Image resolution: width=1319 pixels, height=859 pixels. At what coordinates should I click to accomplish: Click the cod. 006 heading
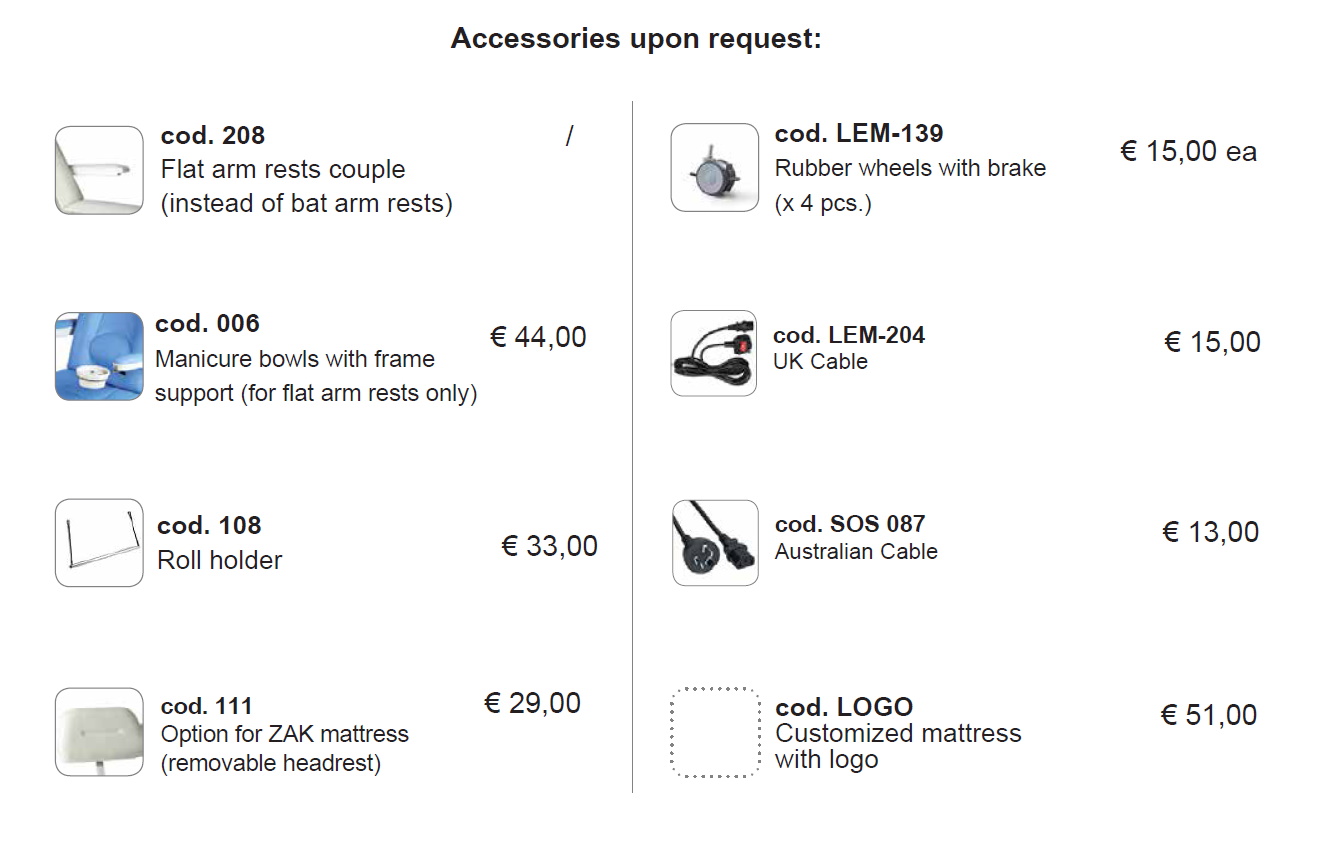click(x=207, y=324)
